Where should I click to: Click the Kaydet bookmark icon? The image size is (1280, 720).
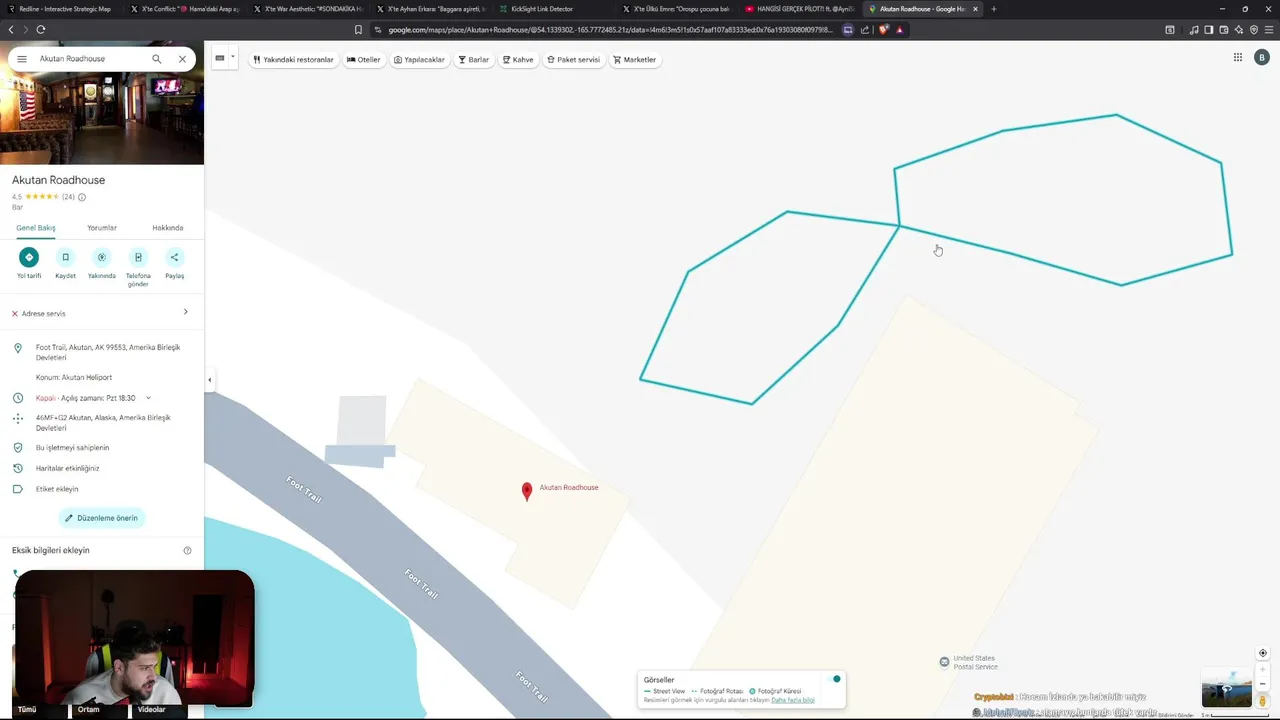(x=65, y=257)
